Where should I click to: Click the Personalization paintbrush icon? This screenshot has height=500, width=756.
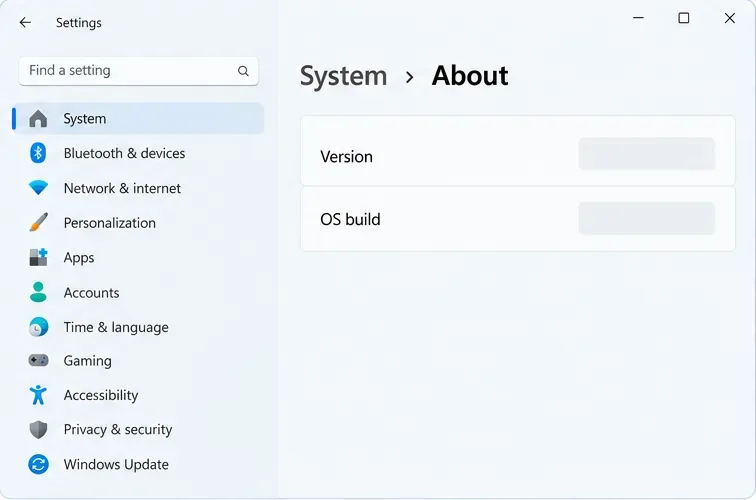click(x=38, y=222)
